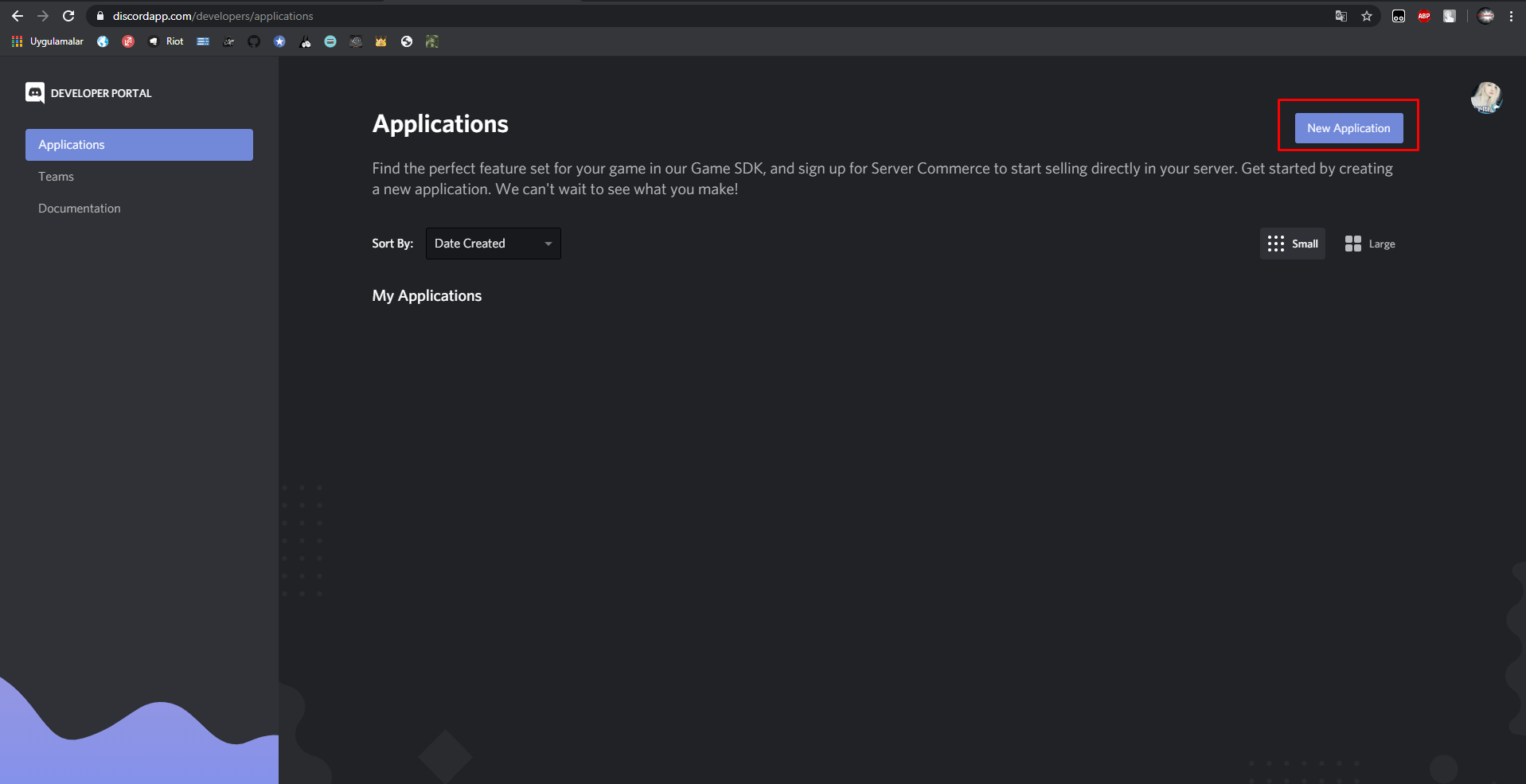Open Documentation in the sidebar
This screenshot has width=1526, height=784.
pyautogui.click(x=139, y=209)
